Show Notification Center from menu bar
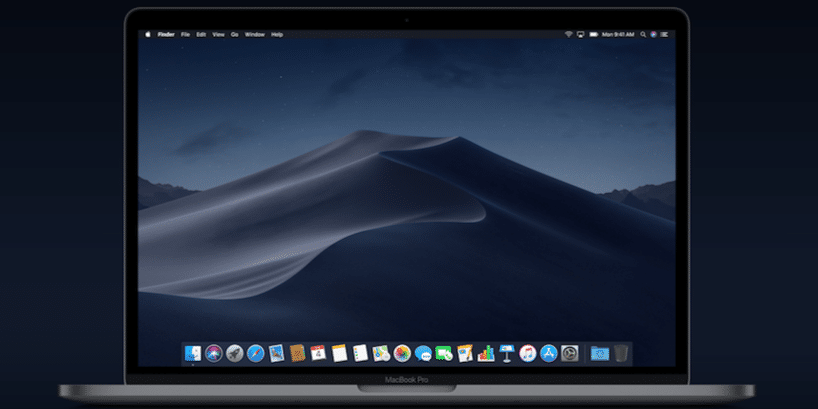 [665, 34]
